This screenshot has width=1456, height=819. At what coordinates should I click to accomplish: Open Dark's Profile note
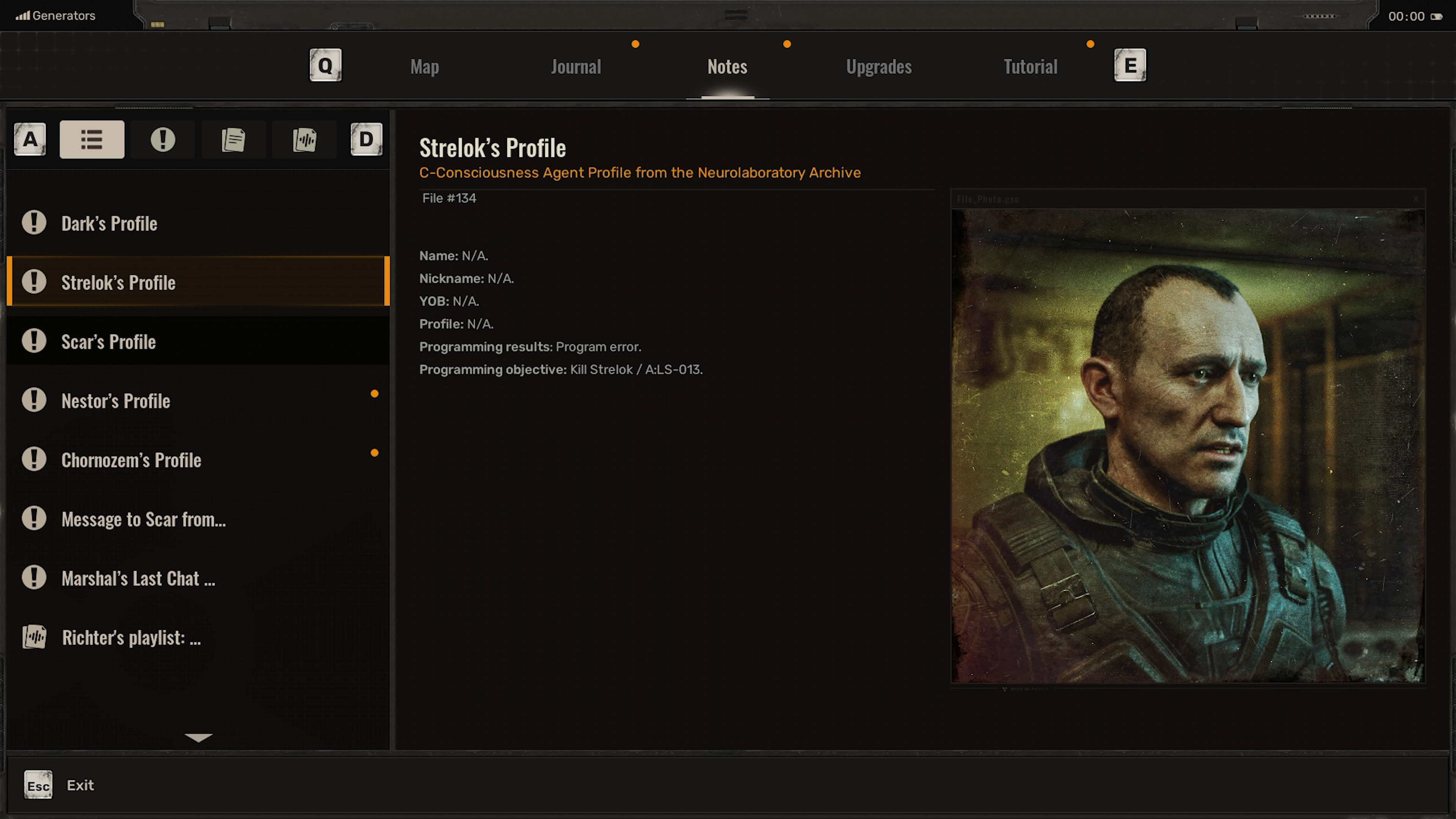tap(109, 224)
